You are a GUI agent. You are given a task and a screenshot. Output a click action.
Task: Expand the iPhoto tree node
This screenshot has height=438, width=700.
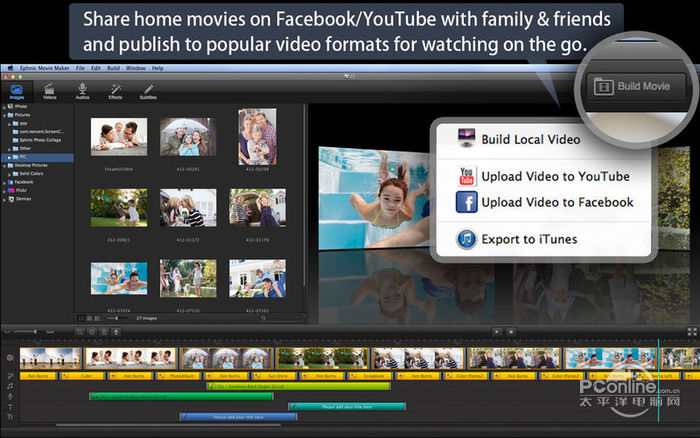[4, 107]
